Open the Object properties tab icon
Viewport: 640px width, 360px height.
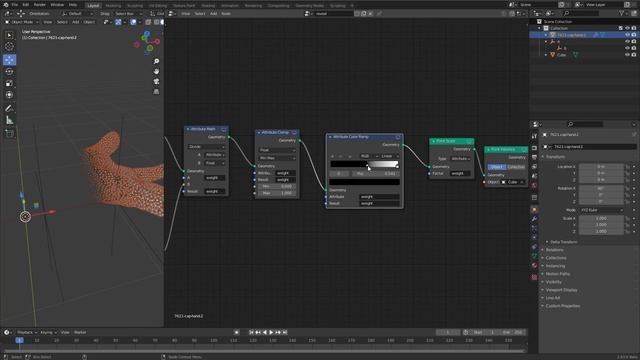(x=534, y=210)
